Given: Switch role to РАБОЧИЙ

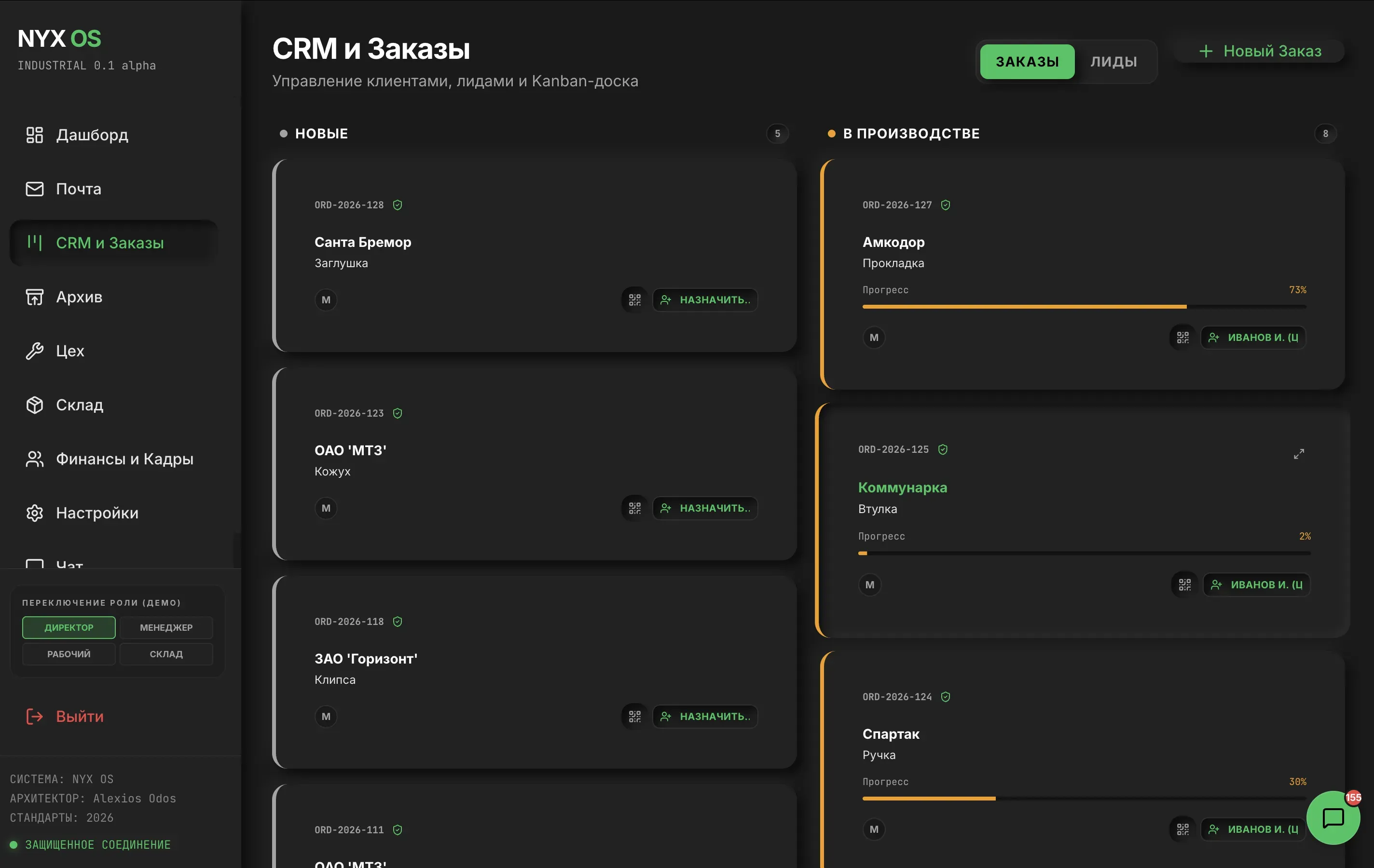Looking at the screenshot, I should click(69, 653).
